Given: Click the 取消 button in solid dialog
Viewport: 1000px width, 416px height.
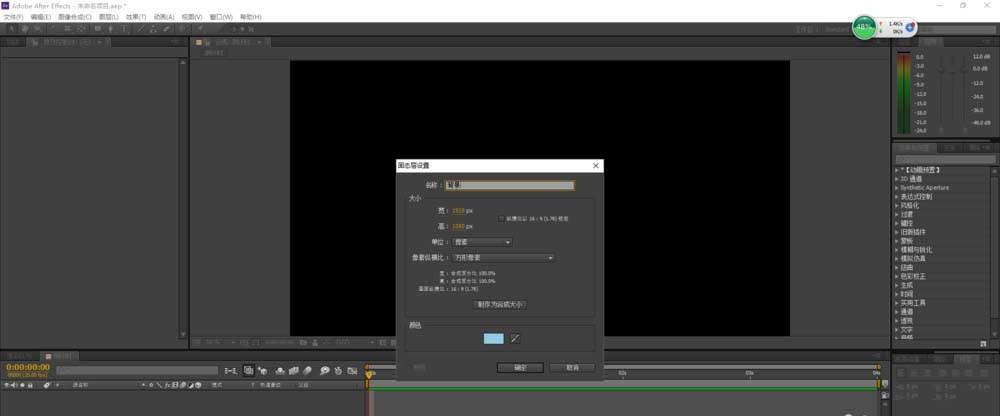Looking at the screenshot, I should (x=572, y=368).
